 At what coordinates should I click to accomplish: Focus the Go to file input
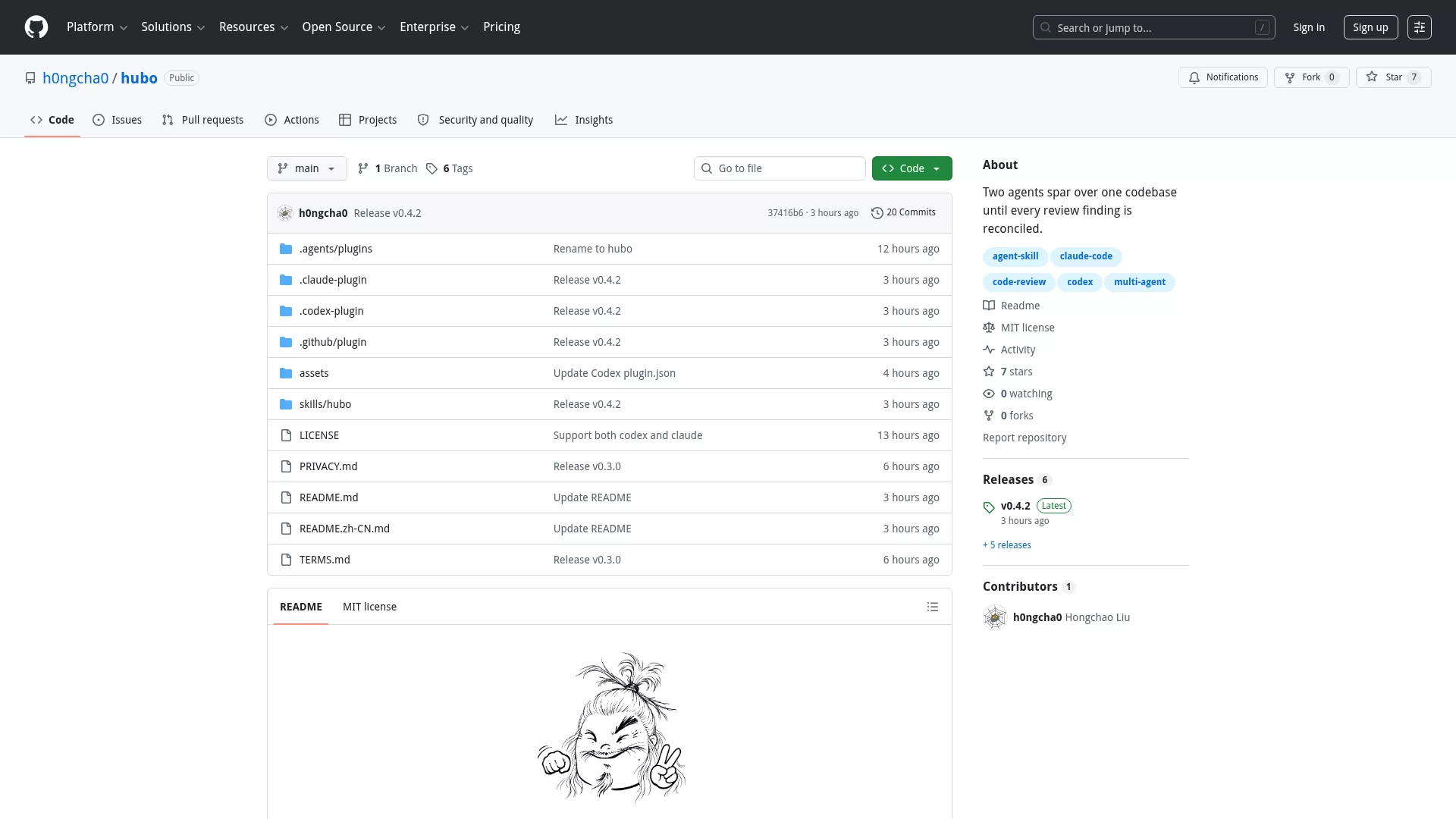click(x=780, y=168)
